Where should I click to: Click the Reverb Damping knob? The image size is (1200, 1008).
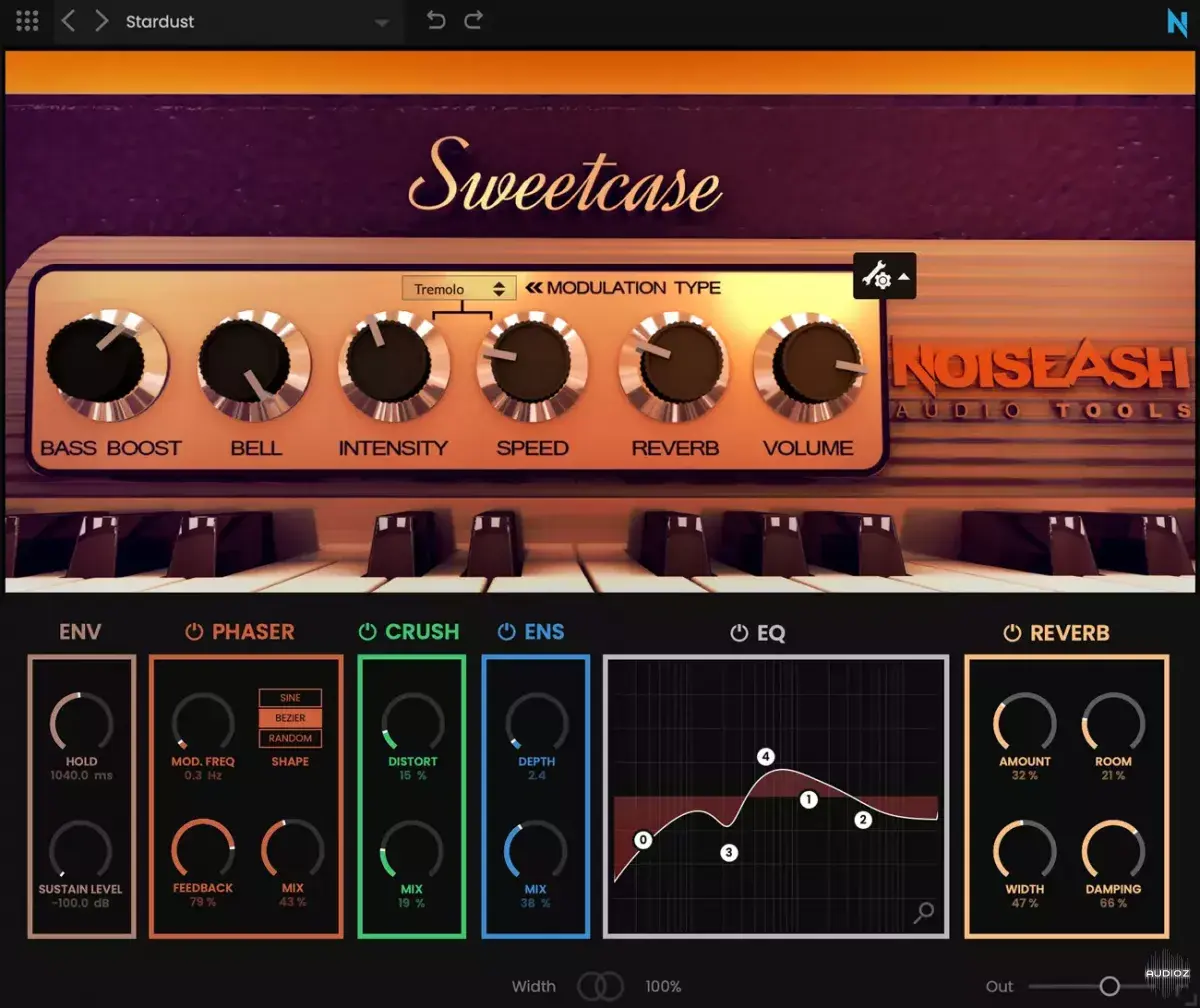coord(1113,849)
